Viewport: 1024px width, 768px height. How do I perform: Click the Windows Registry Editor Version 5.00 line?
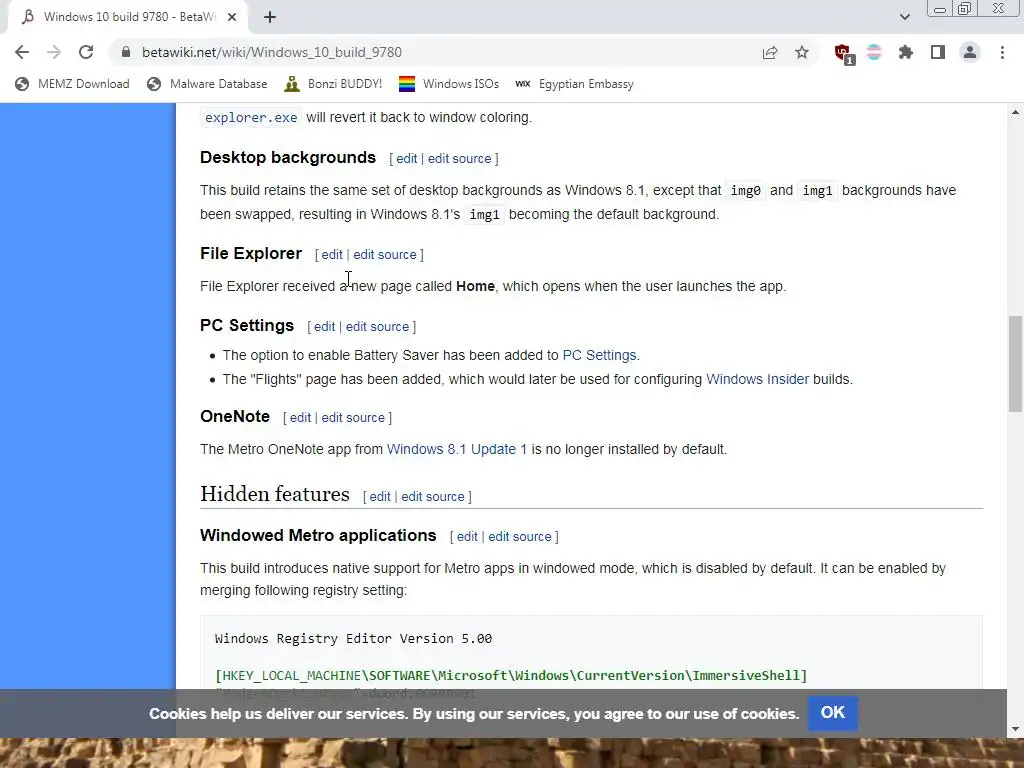coord(353,639)
